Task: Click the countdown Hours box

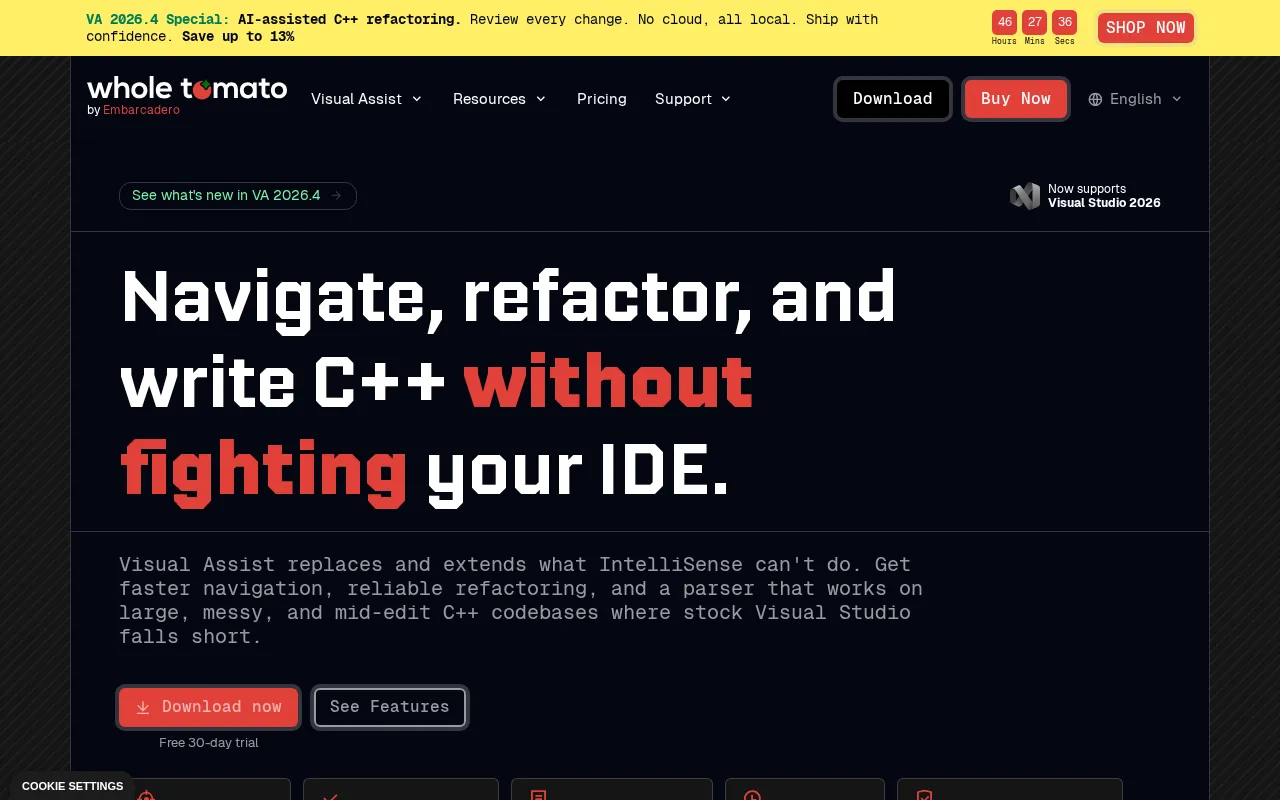Action: pos(1004,22)
